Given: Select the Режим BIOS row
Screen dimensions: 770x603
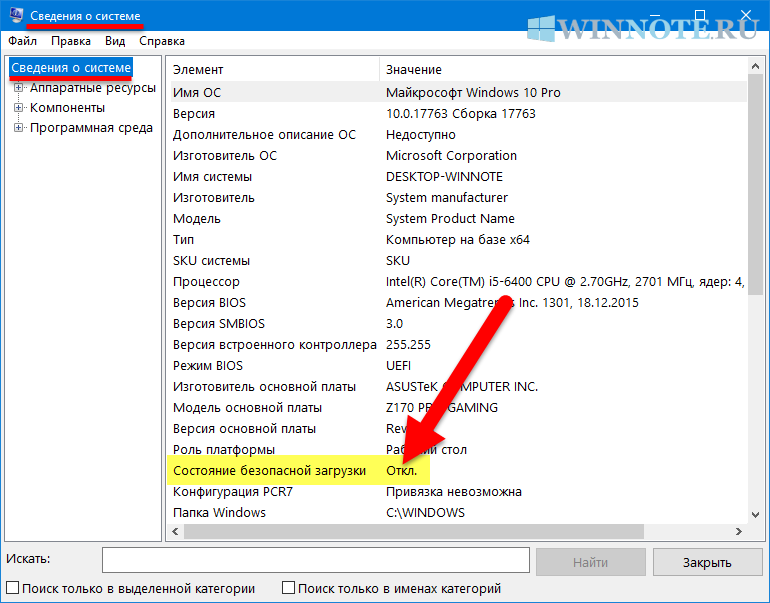Looking at the screenshot, I should 459,366.
